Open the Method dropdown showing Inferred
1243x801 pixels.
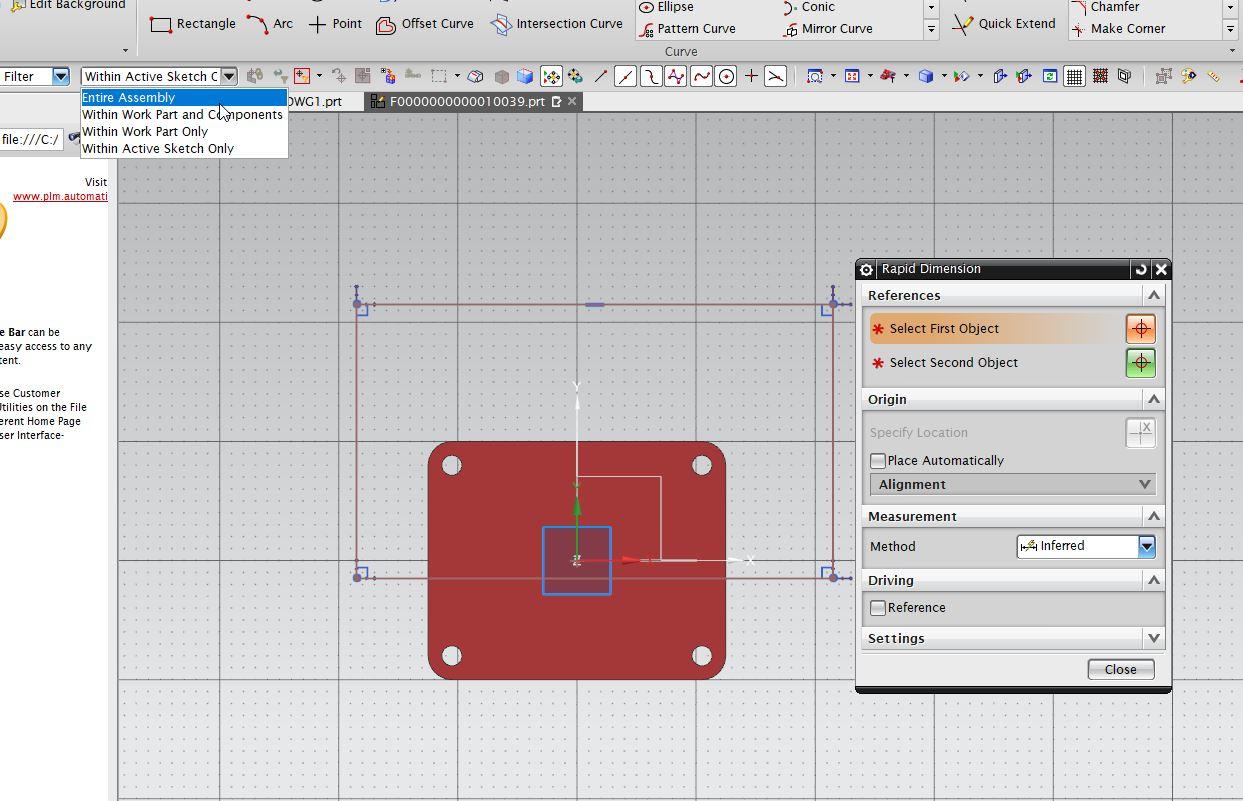(x=1146, y=546)
